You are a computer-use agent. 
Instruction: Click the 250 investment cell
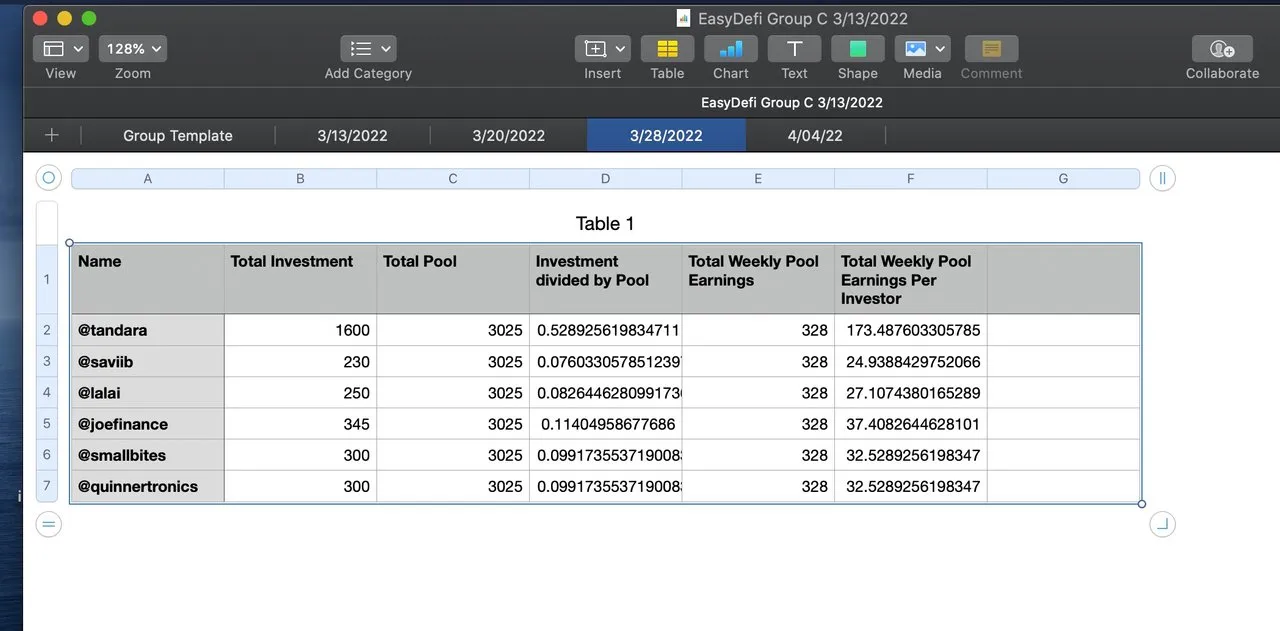300,392
